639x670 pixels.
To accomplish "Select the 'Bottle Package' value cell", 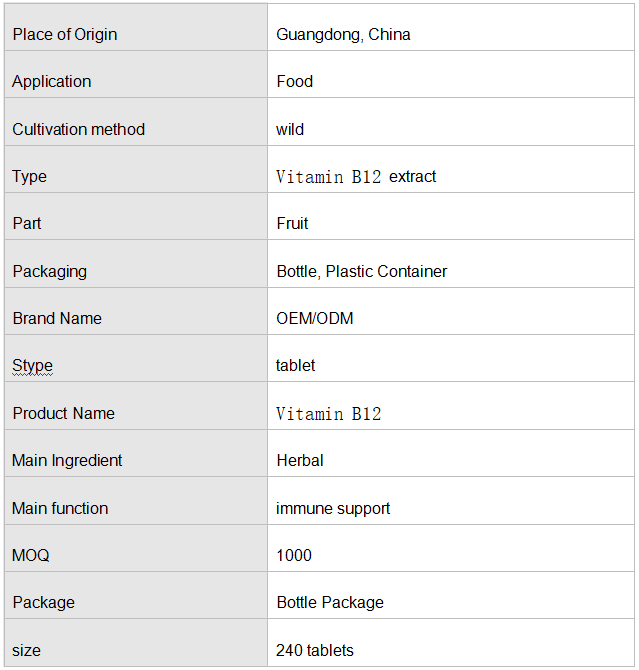I will pyautogui.click(x=451, y=595).
